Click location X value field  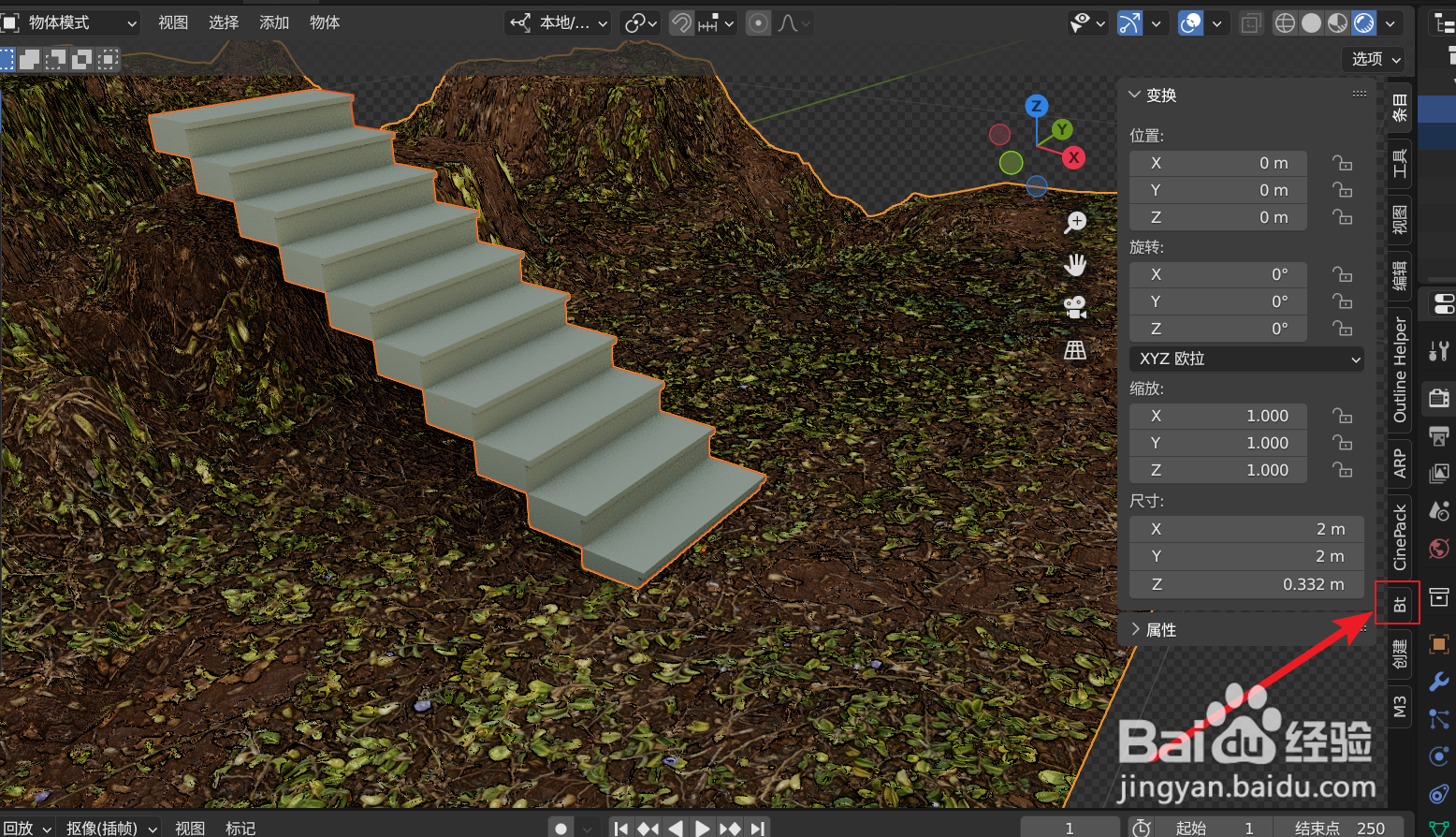1217,163
